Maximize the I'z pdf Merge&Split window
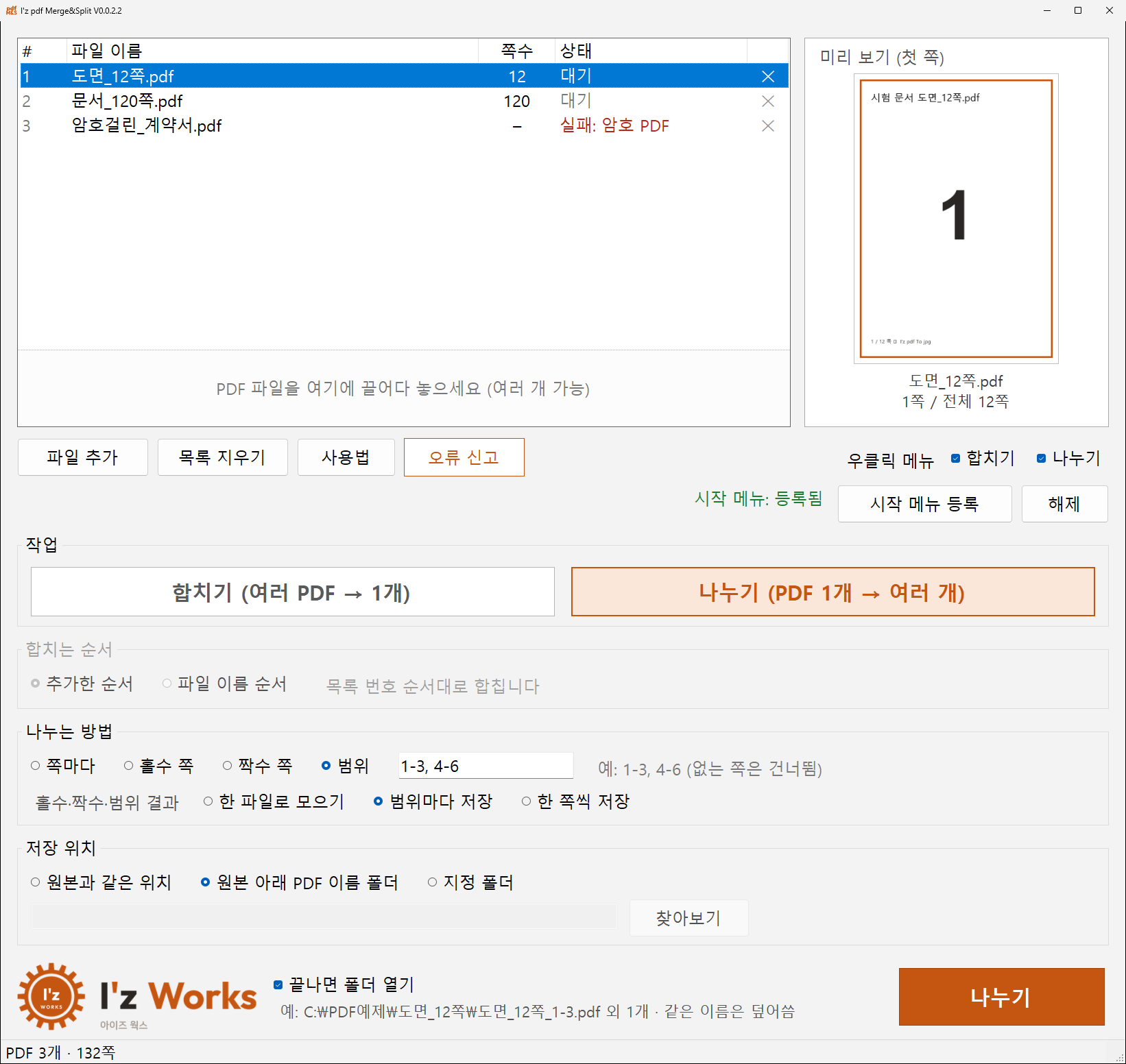The height and width of the screenshot is (1064, 1126). 1078,10
